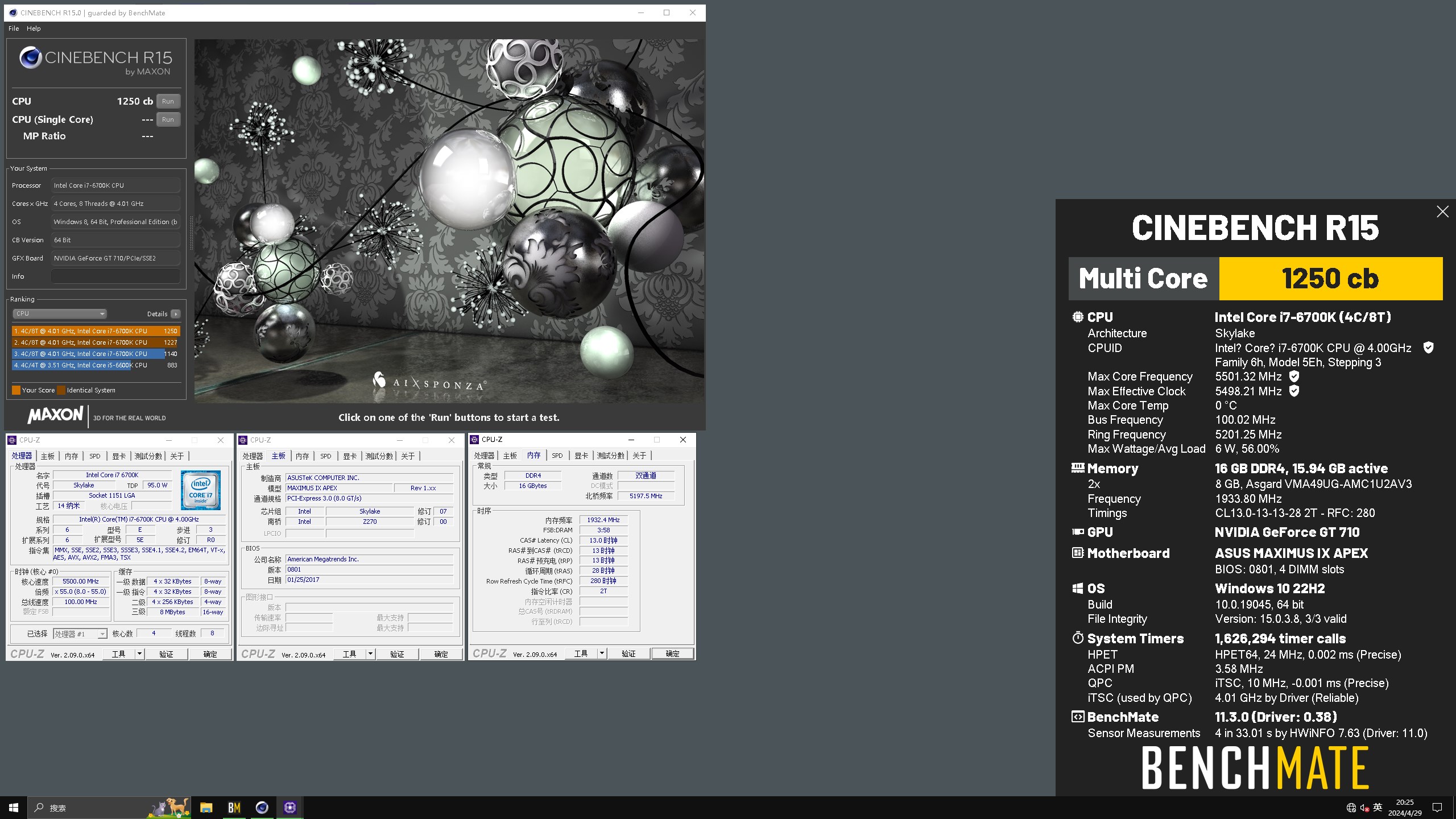Close the BenchMate result panel
1456x819 pixels.
(x=1442, y=212)
